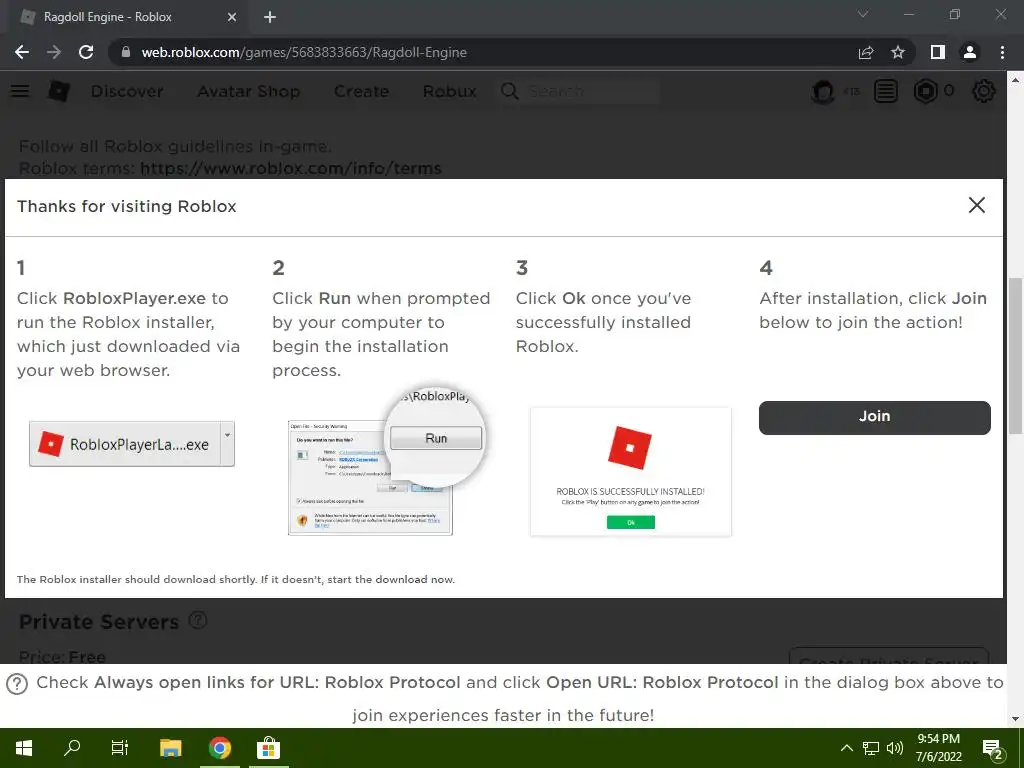
Task: Open network status tray icon
Action: point(871,748)
